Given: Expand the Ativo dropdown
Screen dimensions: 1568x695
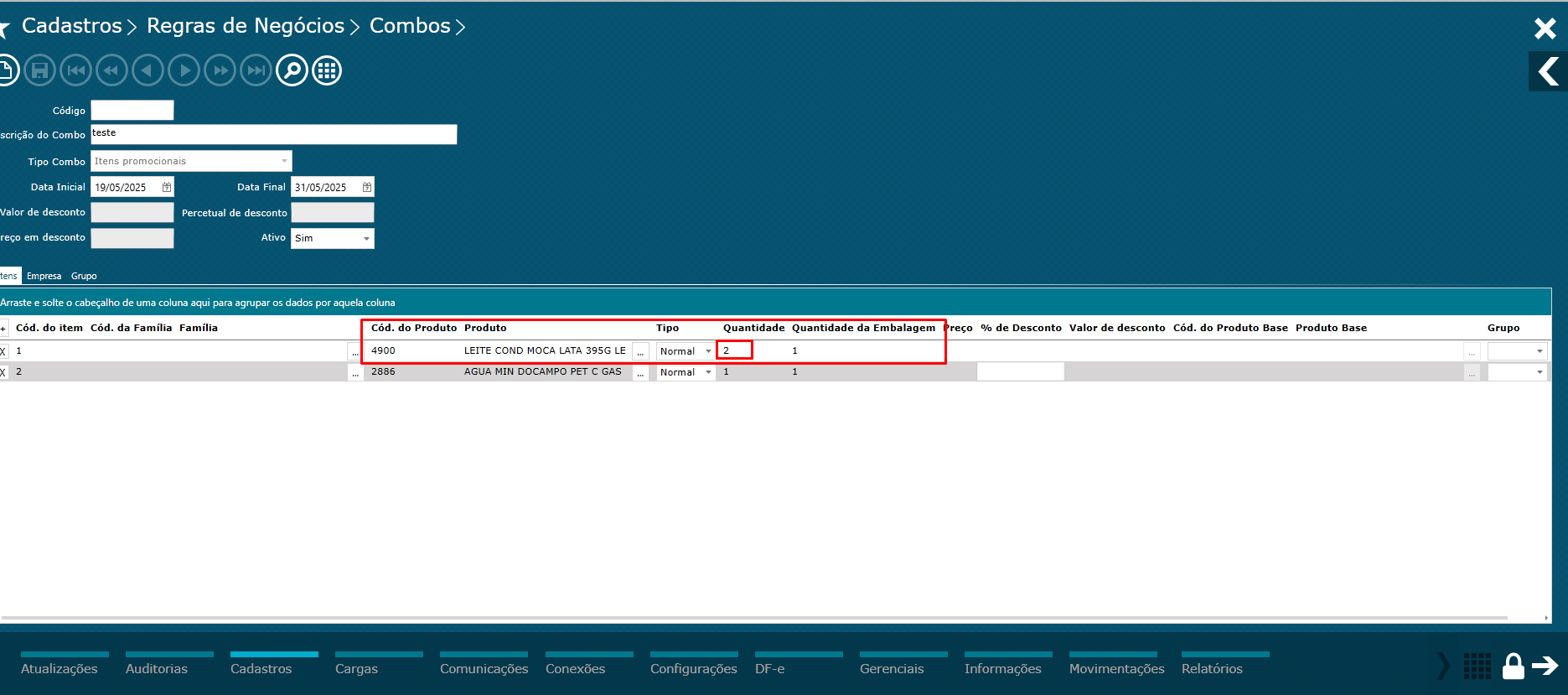Looking at the screenshot, I should [x=366, y=239].
